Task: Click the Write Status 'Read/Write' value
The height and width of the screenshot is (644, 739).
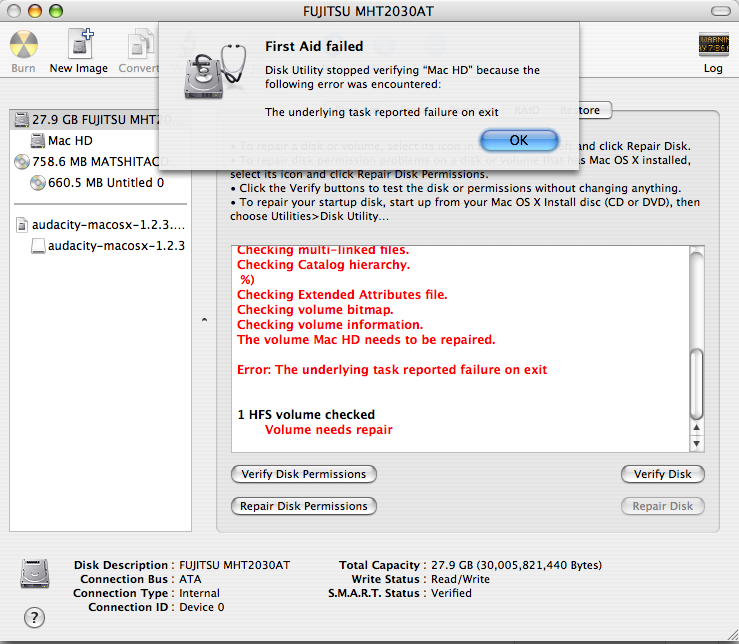Action: click(x=460, y=579)
